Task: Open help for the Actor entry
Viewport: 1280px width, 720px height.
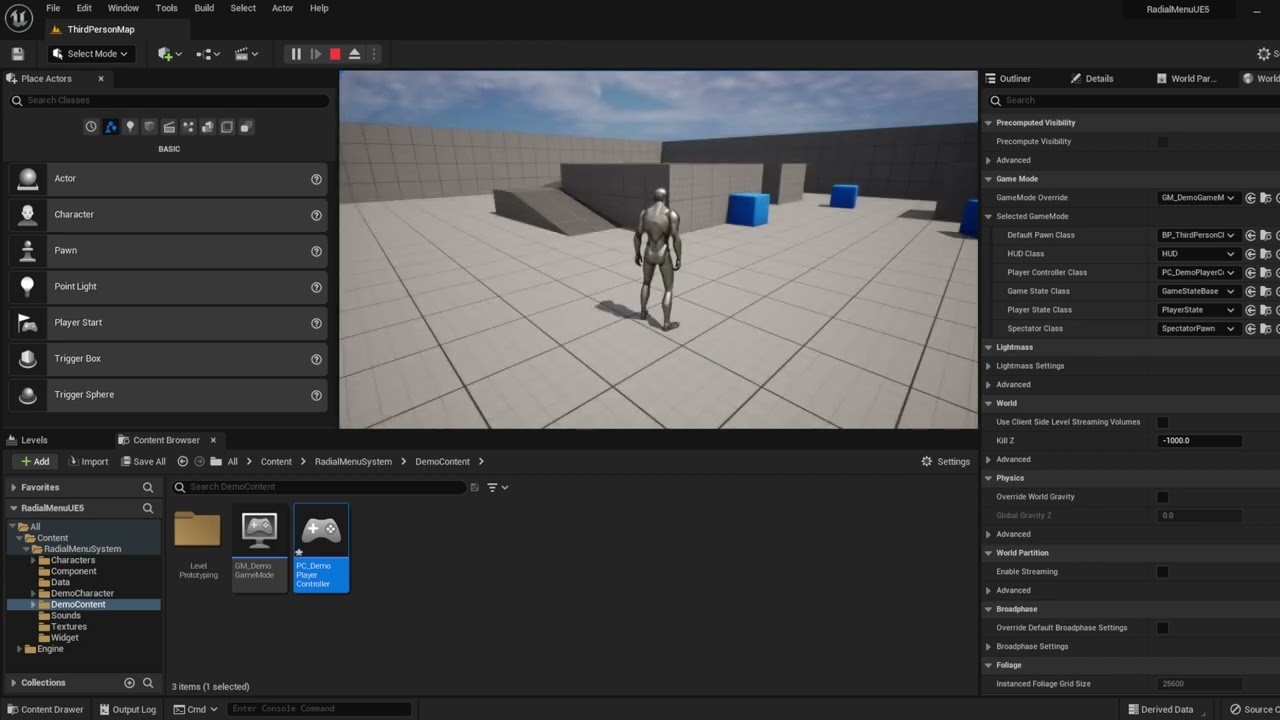Action: pos(316,179)
